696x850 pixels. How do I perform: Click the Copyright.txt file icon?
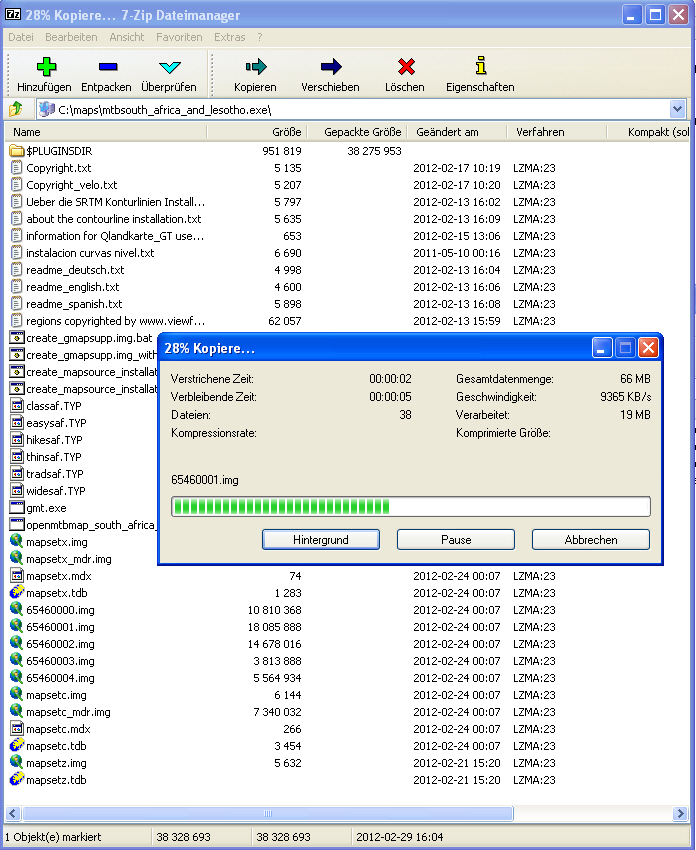pos(17,168)
